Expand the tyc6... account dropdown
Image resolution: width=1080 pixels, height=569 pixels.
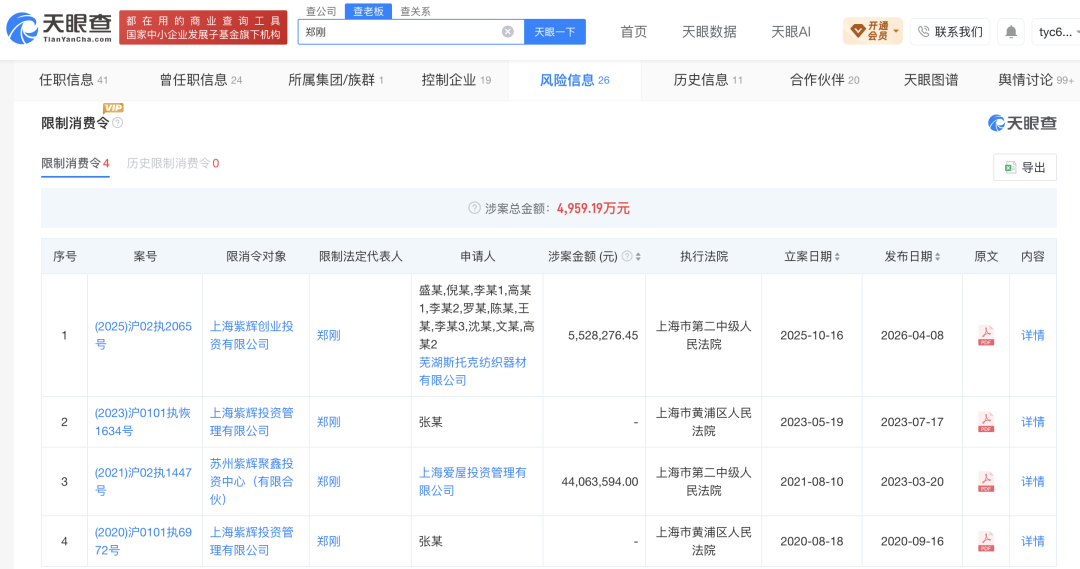(x=1058, y=32)
